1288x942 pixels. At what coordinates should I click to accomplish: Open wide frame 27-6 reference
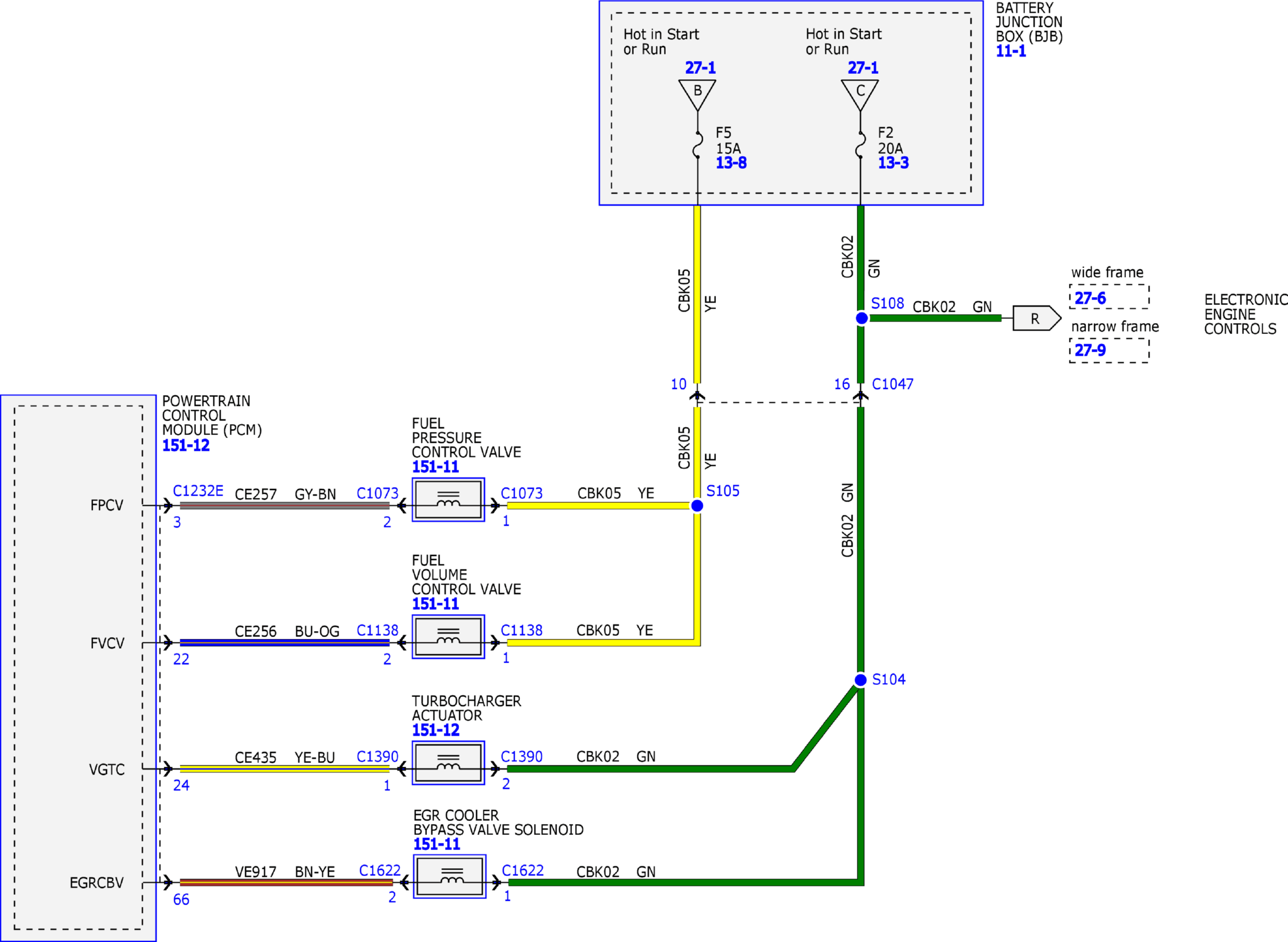pyautogui.click(x=1090, y=298)
